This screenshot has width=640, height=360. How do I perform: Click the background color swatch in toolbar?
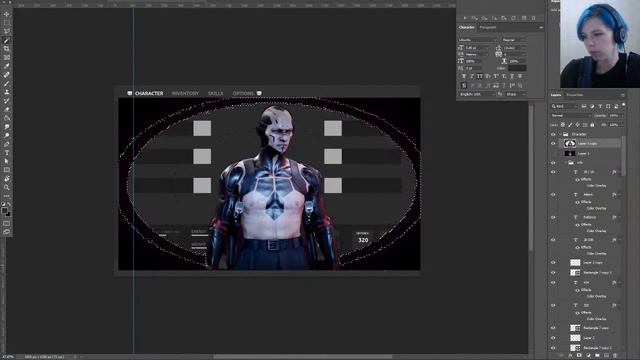tap(9, 214)
